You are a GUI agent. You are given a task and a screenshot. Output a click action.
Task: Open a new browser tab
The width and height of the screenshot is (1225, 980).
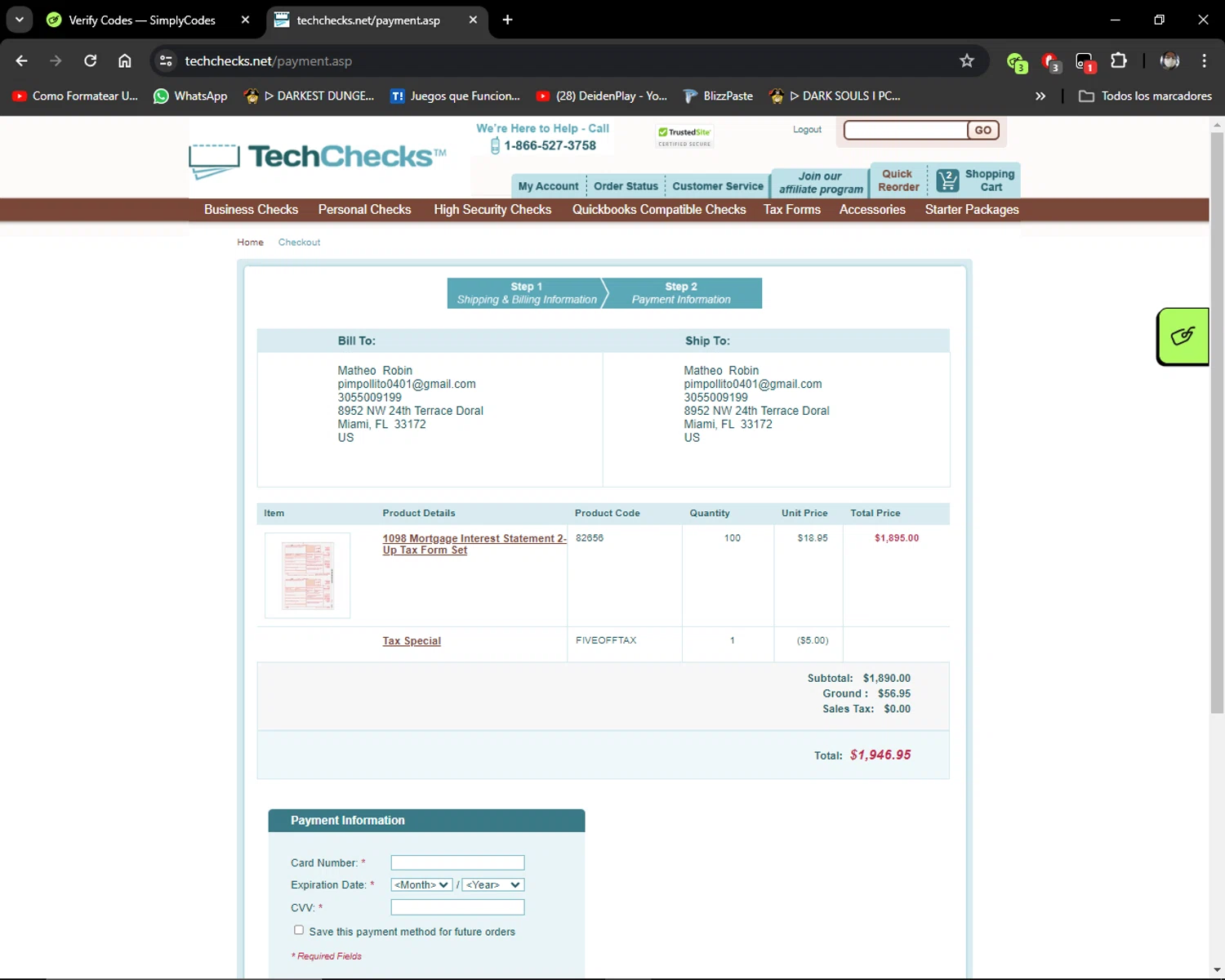(507, 20)
